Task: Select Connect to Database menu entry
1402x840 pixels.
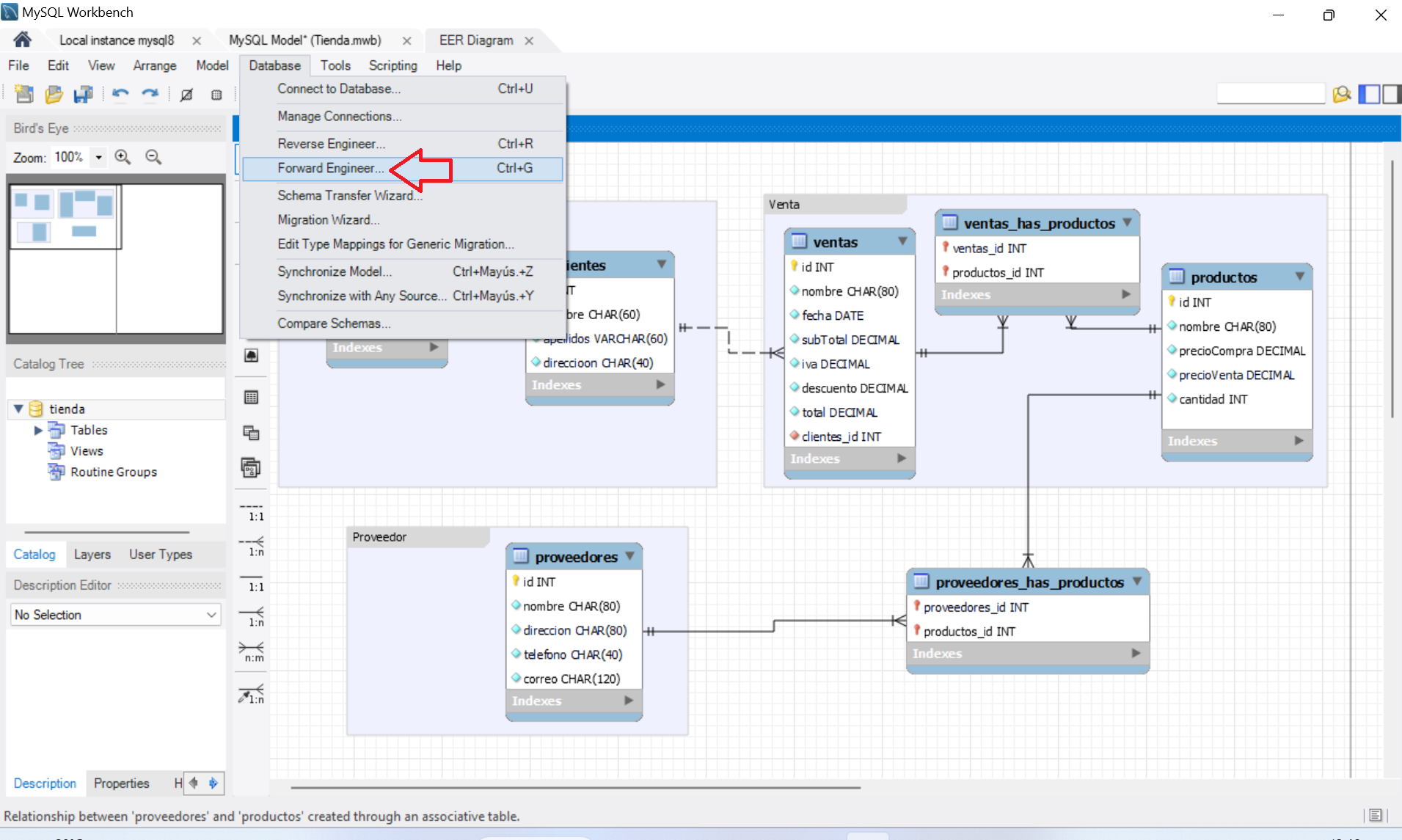Action: tap(402, 89)
